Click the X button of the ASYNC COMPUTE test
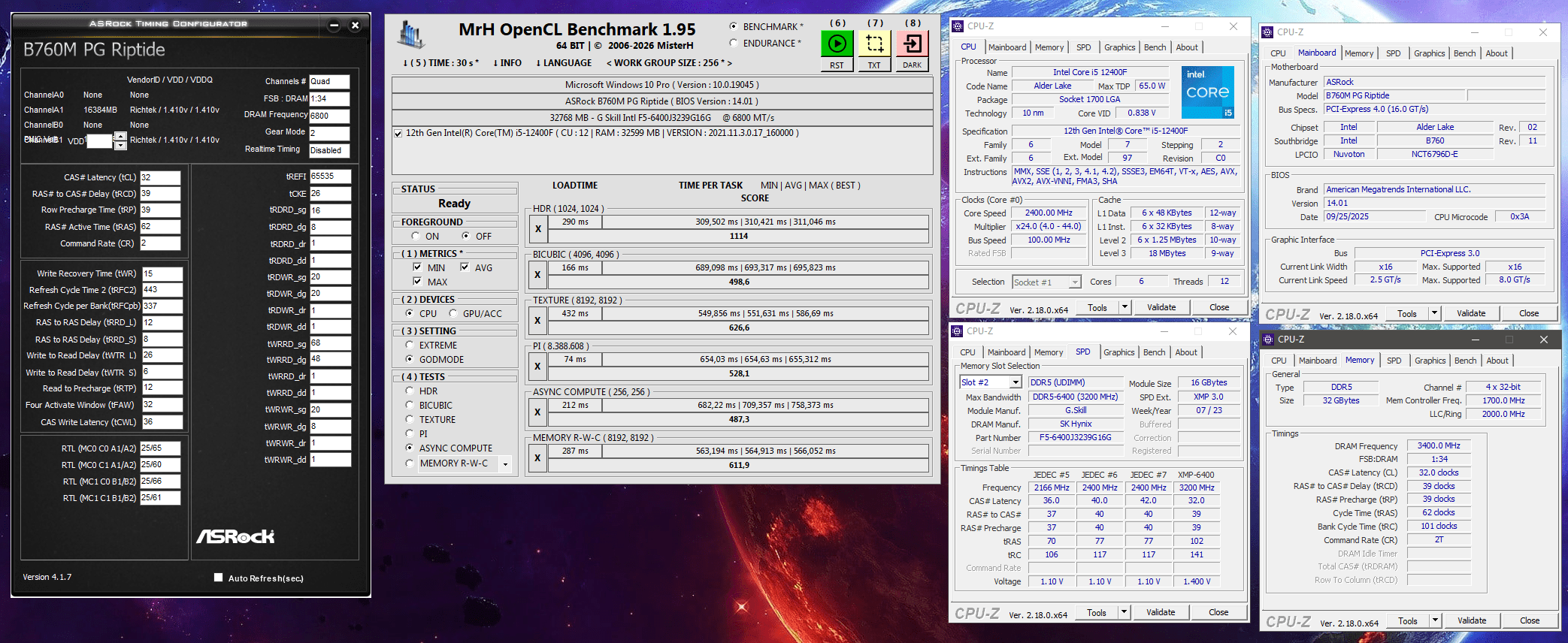Screen dimensions: 1568x643 (x=537, y=412)
